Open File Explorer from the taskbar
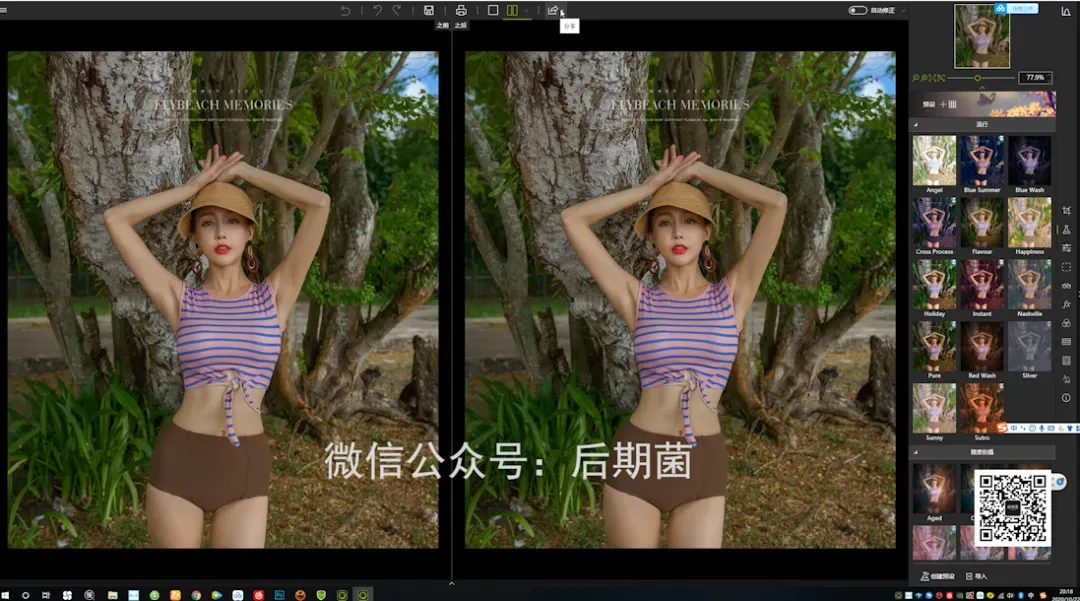The width and height of the screenshot is (1080, 601). (112, 595)
